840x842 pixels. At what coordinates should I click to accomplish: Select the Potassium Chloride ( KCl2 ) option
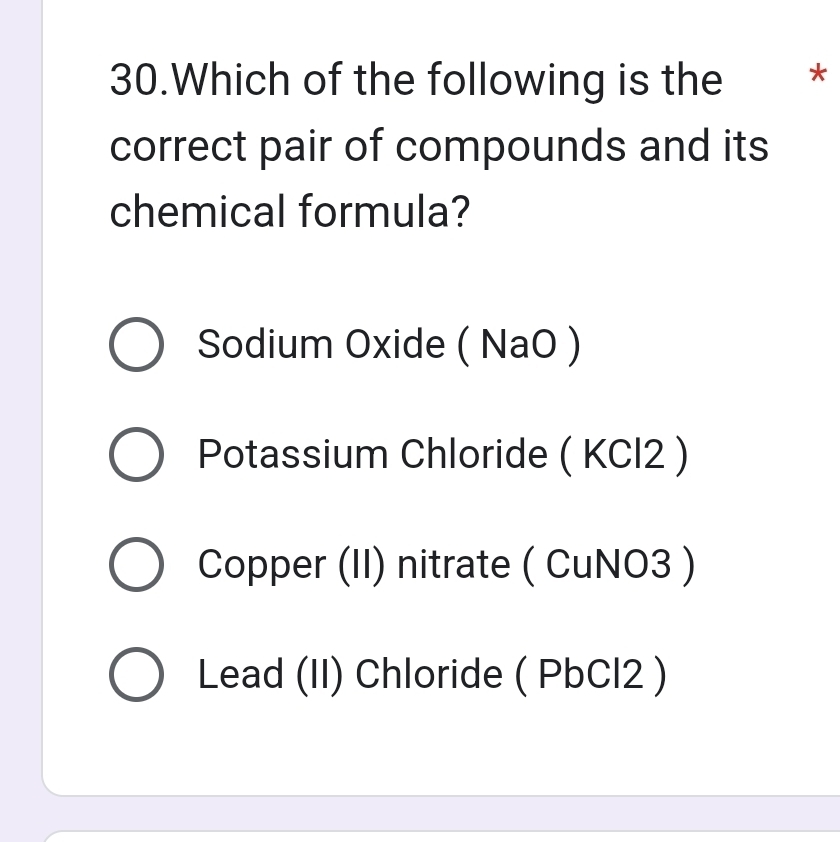pyautogui.click(x=137, y=455)
